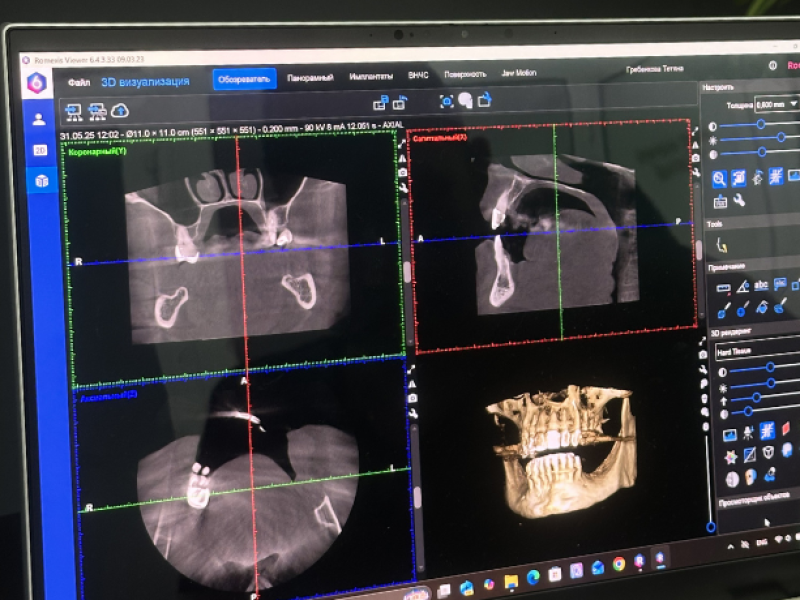
Task: Click the color star icon in 3D rendering
Action: pyautogui.click(x=731, y=457)
